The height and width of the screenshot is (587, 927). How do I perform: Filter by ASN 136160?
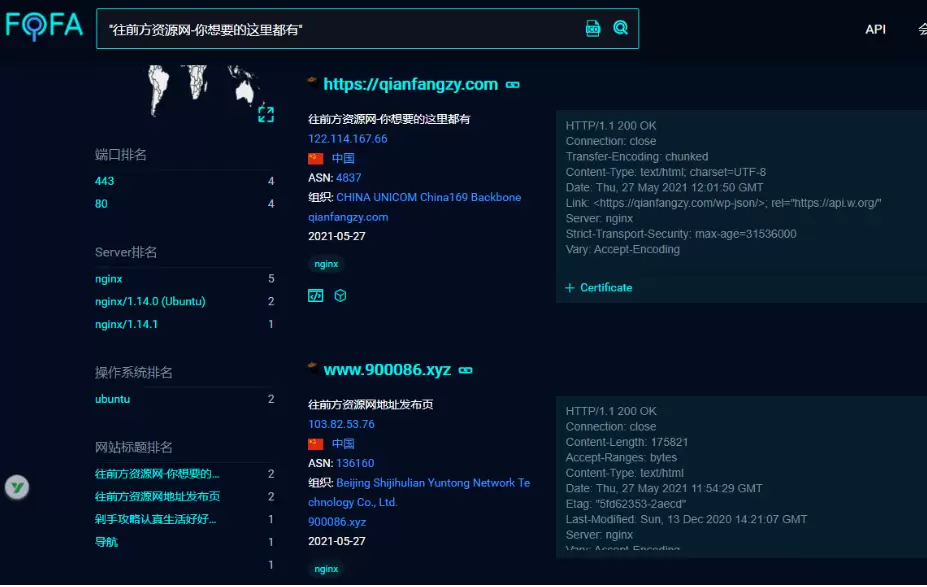(355, 463)
